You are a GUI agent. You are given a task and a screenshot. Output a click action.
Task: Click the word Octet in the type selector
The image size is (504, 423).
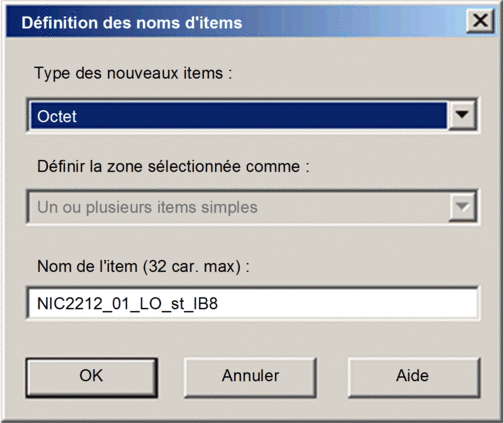(x=57, y=116)
